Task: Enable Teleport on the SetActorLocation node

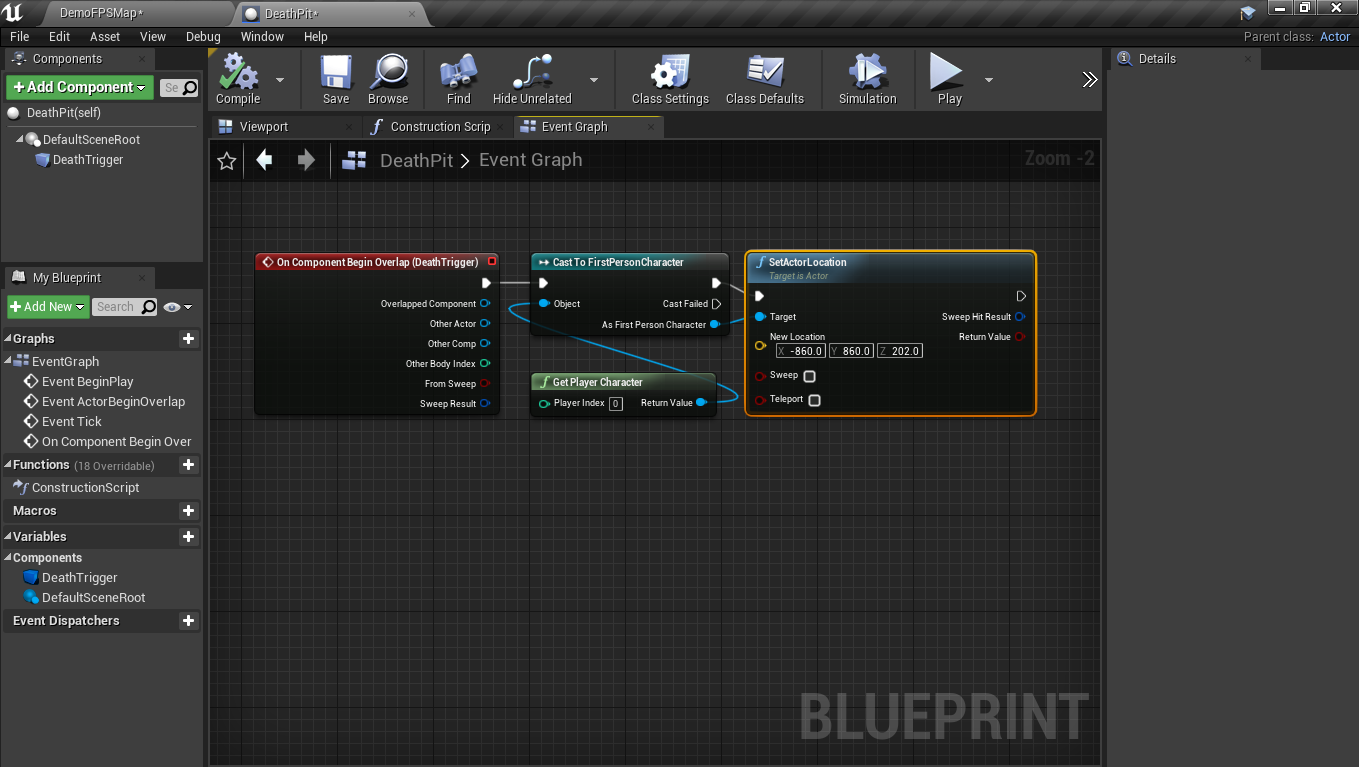Action: click(814, 400)
